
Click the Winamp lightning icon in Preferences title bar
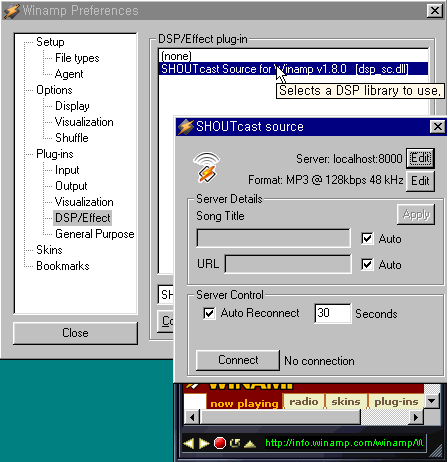[12, 11]
